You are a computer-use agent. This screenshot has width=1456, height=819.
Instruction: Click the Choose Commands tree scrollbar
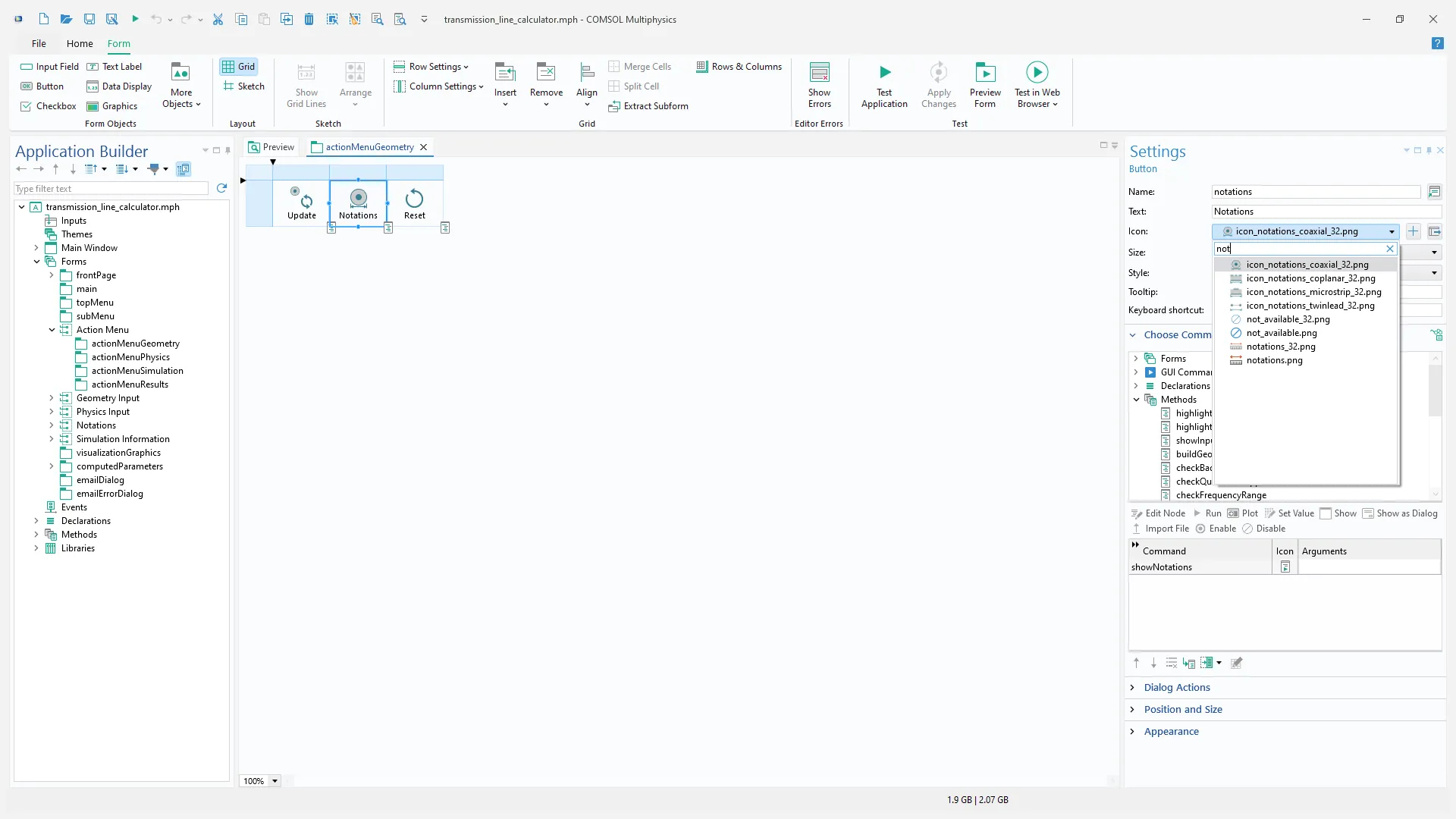point(1434,391)
